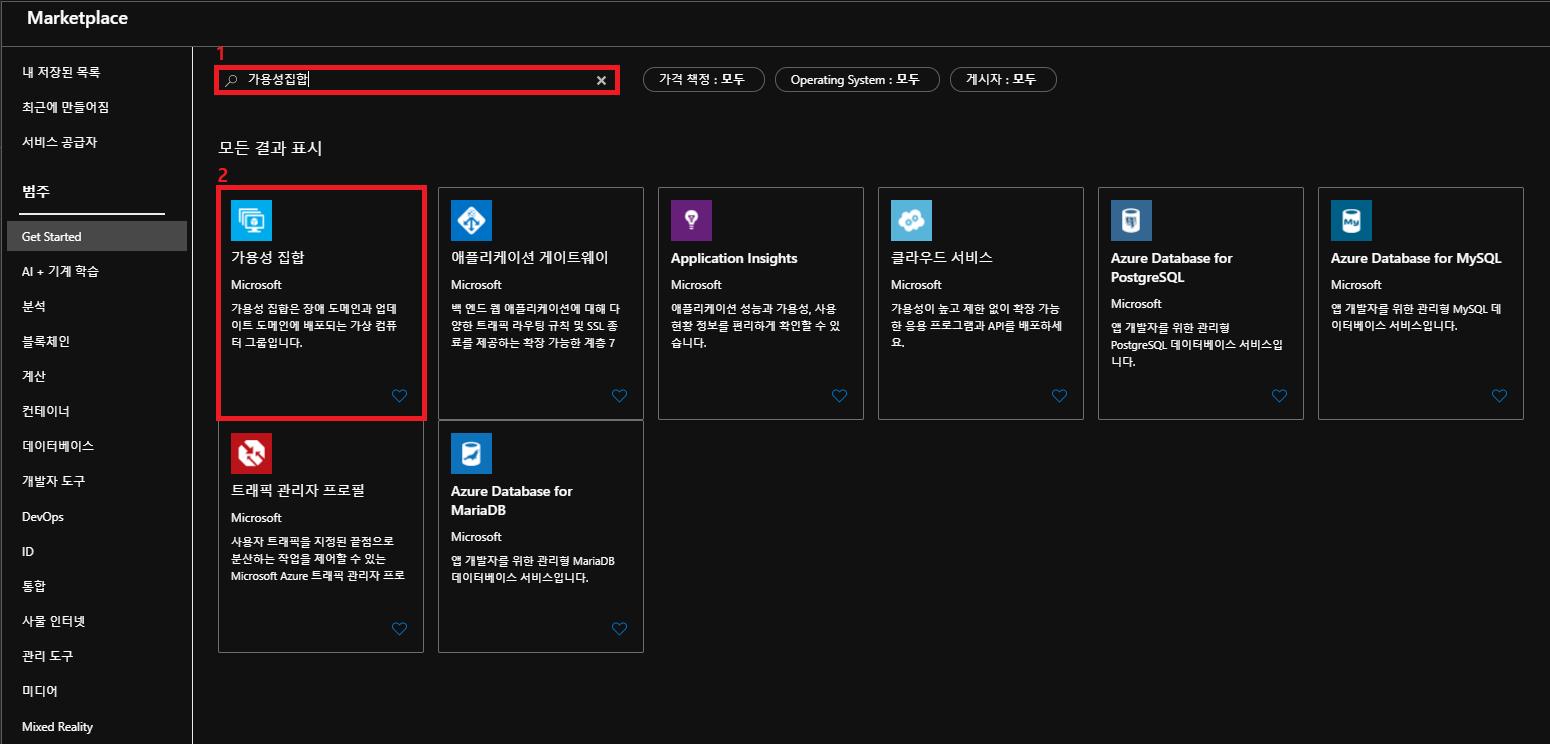Open the 게시자 : 모두 filter

tap(1003, 80)
